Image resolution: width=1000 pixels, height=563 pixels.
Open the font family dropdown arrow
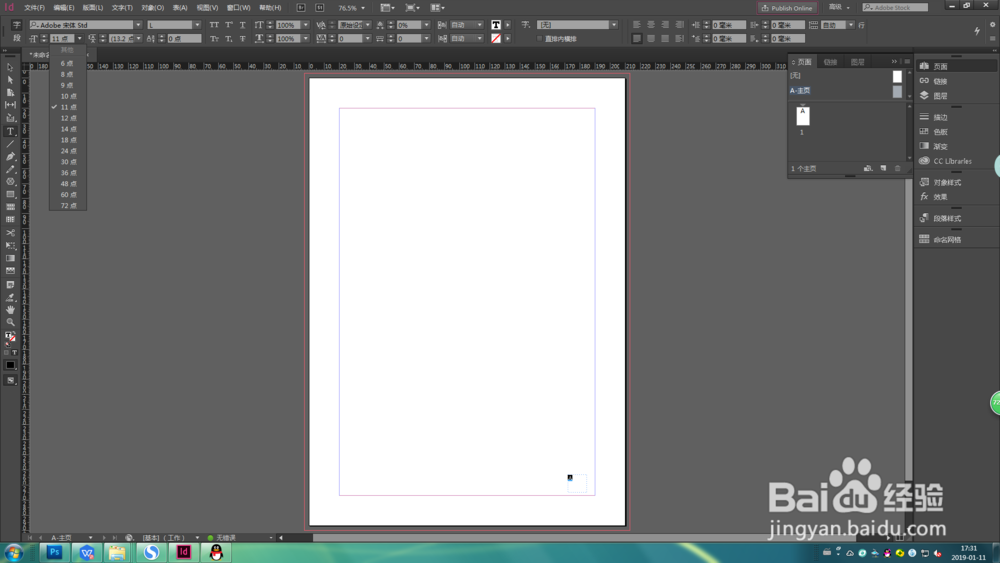(138, 25)
